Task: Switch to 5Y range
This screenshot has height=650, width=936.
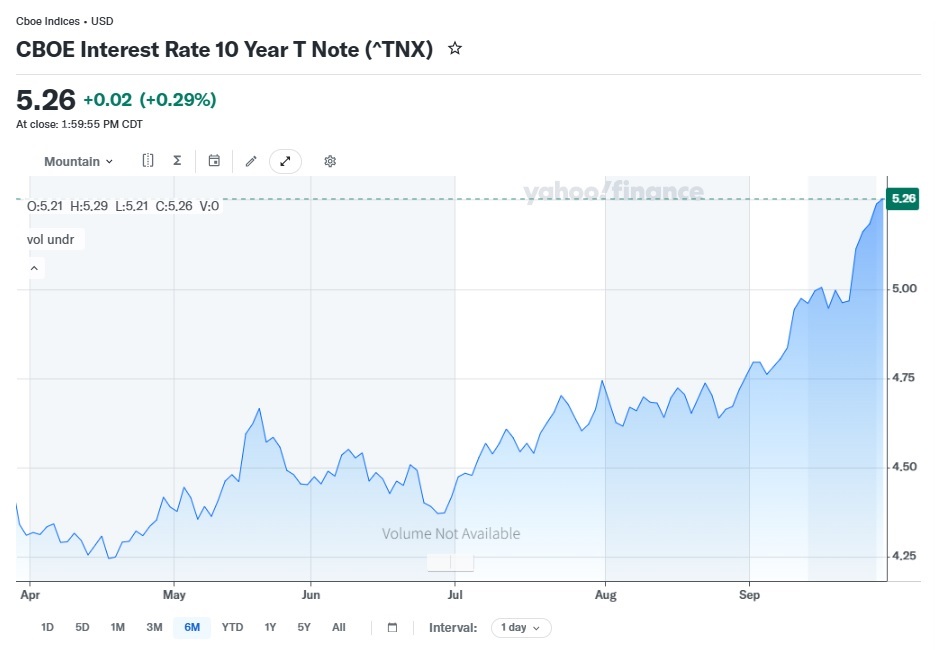Action: tap(304, 627)
